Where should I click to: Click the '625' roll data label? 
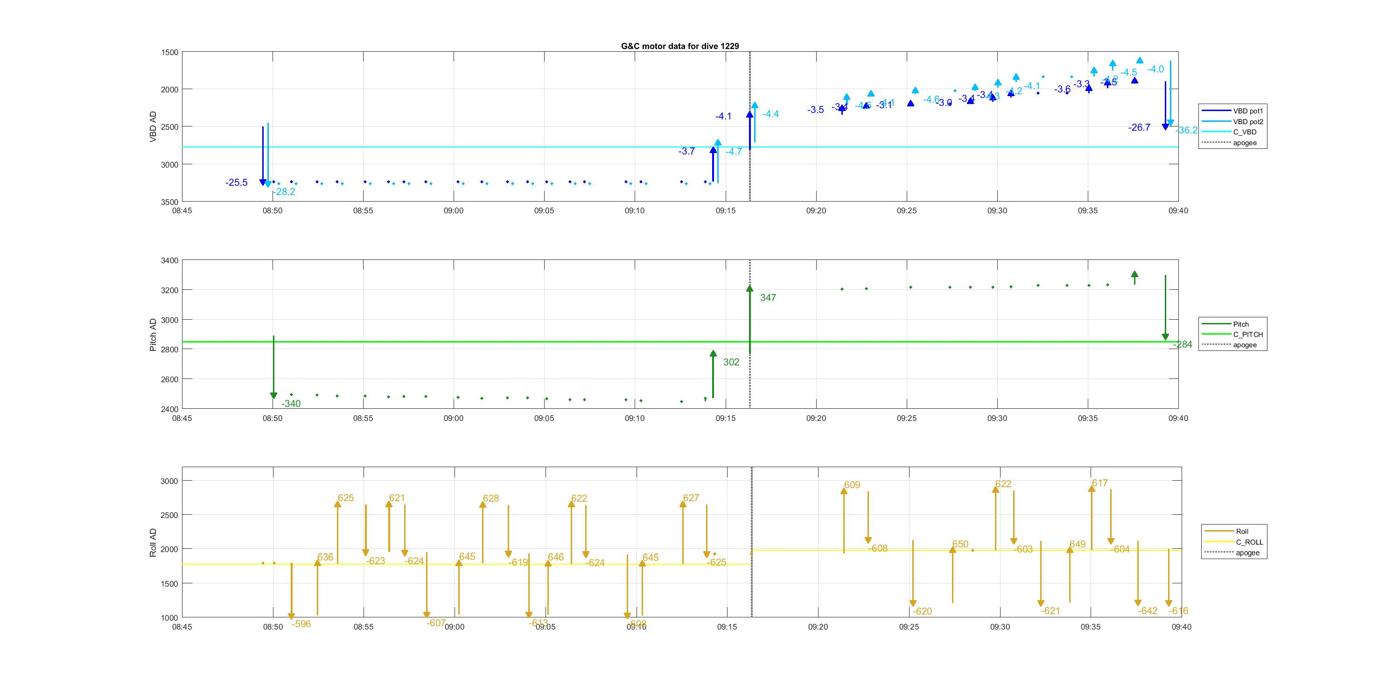(x=346, y=498)
